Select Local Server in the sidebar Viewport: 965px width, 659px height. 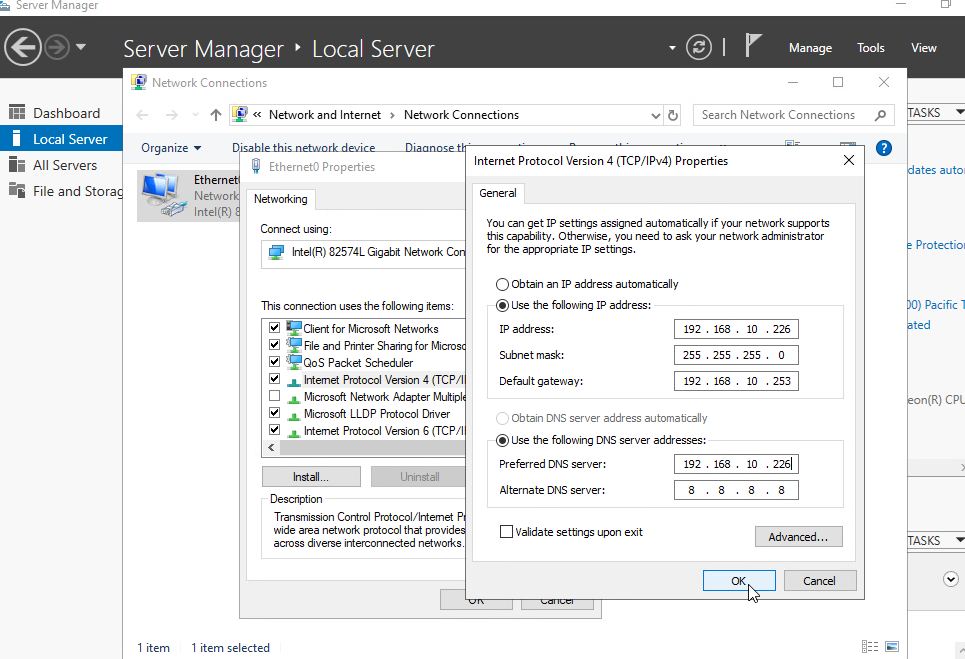[62, 139]
